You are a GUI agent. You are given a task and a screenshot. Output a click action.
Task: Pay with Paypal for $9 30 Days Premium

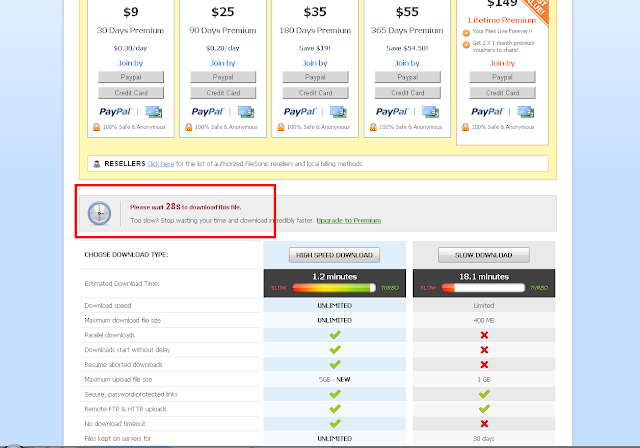coord(131,77)
